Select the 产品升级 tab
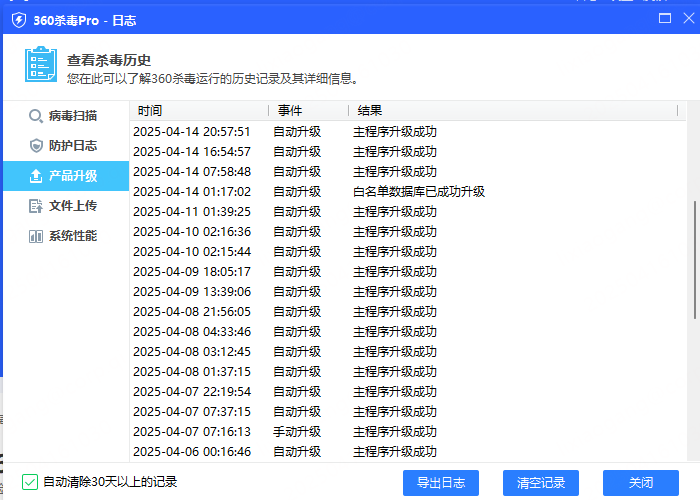The width and height of the screenshot is (700, 500). (66, 176)
